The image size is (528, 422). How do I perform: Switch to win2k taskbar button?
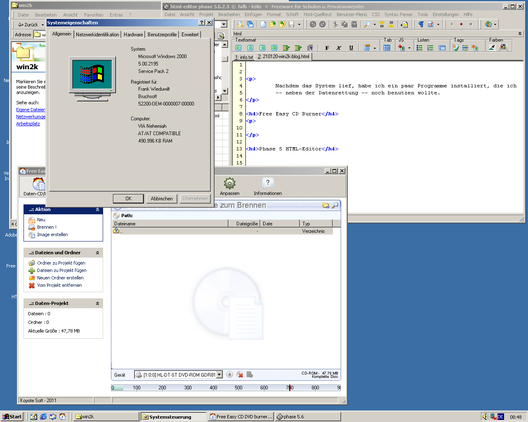105,417
